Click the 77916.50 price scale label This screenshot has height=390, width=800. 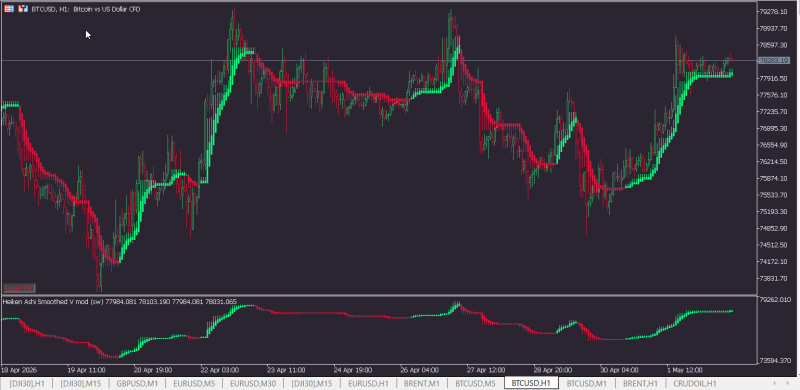pyautogui.click(x=774, y=78)
